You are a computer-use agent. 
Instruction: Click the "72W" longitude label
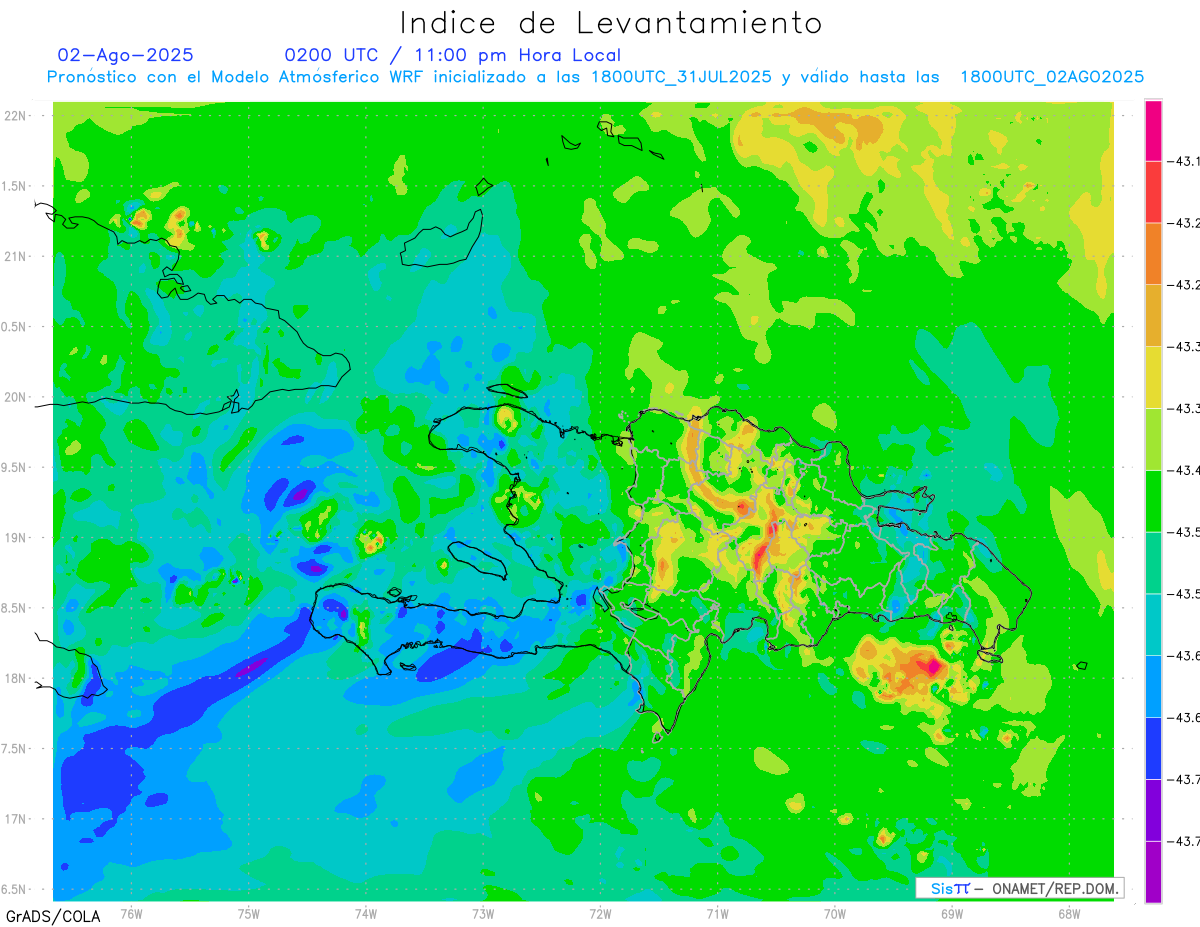point(600,913)
